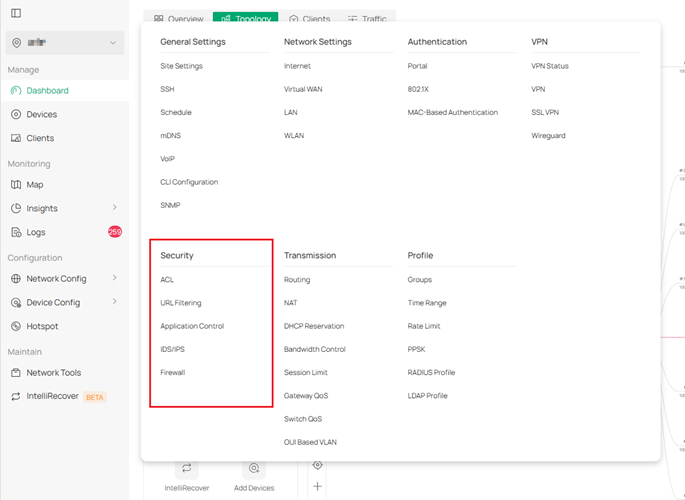This screenshot has height=500, width=685.
Task: Click the Devices icon in sidebar
Action: coord(16,114)
